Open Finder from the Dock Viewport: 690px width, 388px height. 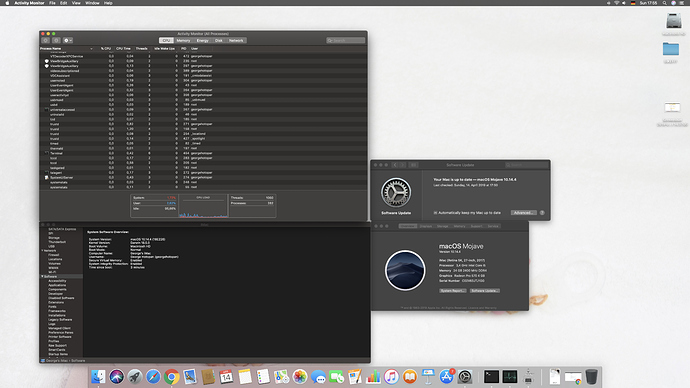pyautogui.click(x=98, y=377)
